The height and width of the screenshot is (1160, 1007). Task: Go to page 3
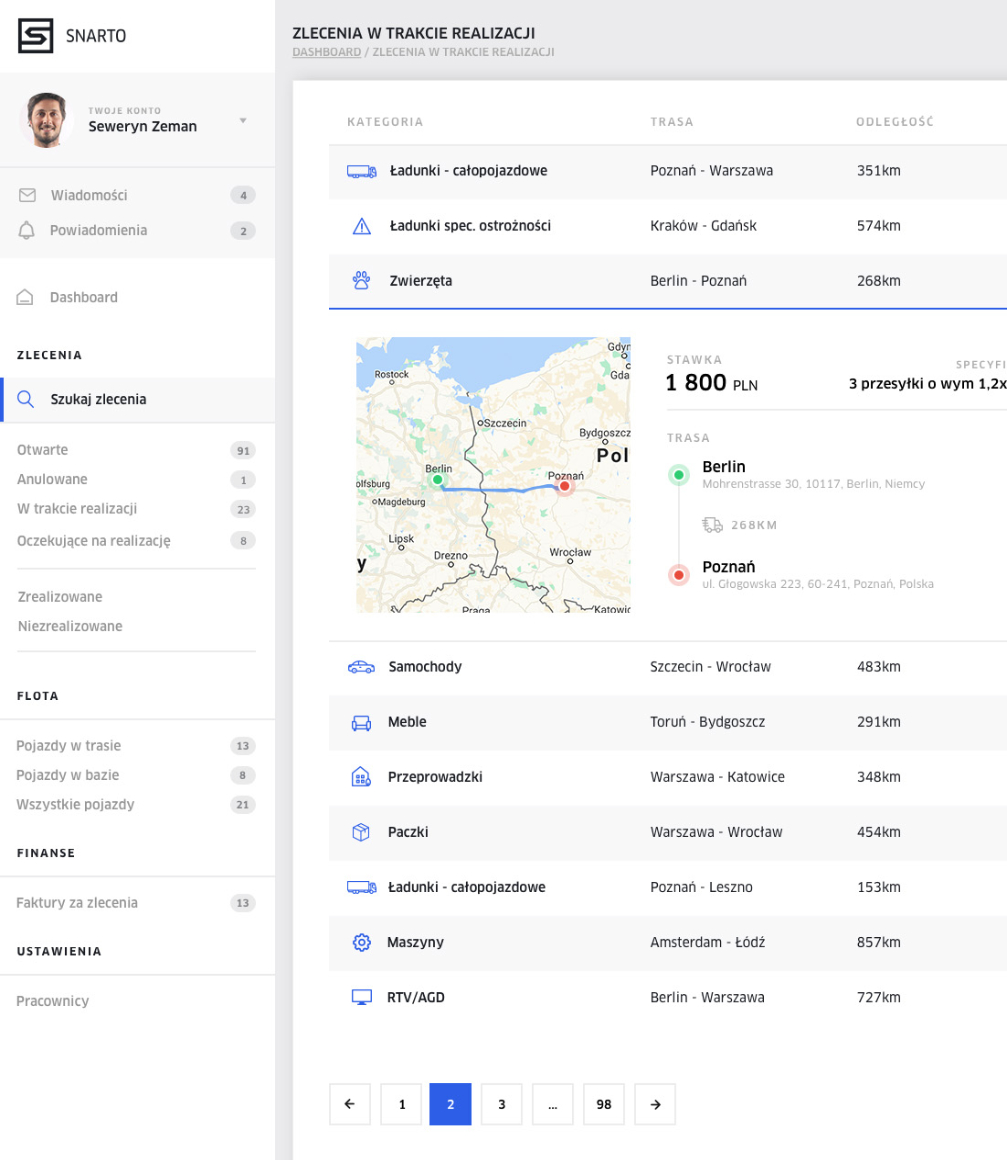coord(501,1104)
